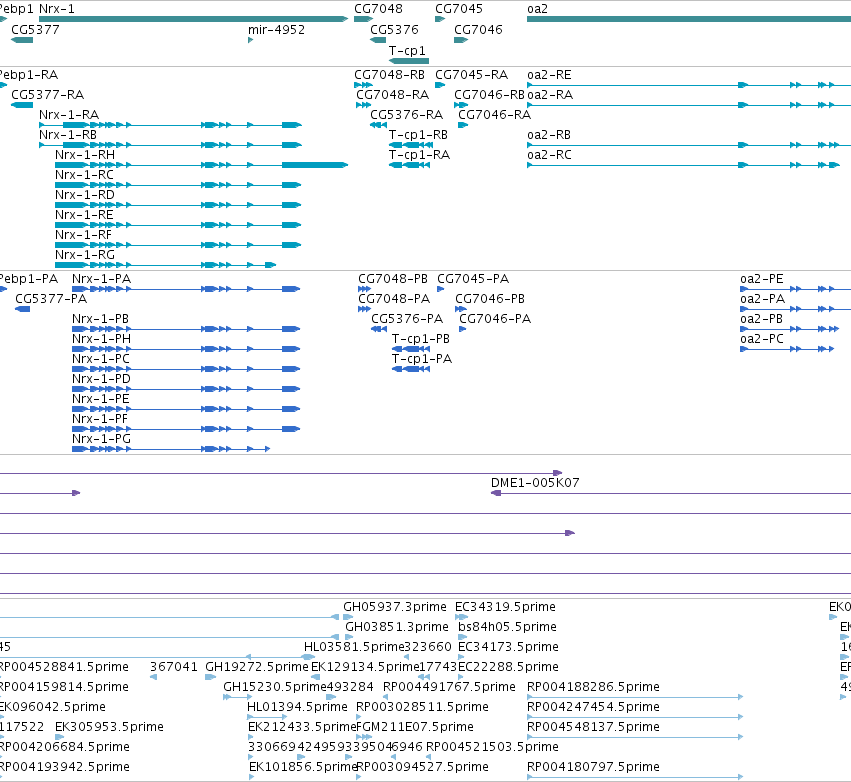Click the Nrx-1-RA transcript label
Image resolution: width=851 pixels, height=782 pixels.
(x=69, y=115)
